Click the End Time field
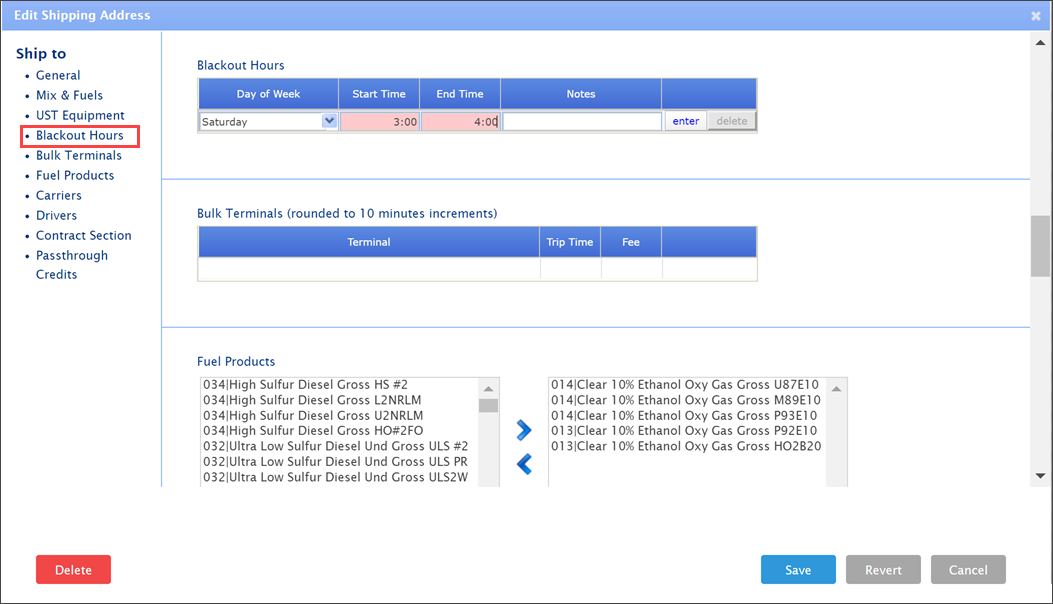This screenshot has width=1053, height=604. (460, 121)
